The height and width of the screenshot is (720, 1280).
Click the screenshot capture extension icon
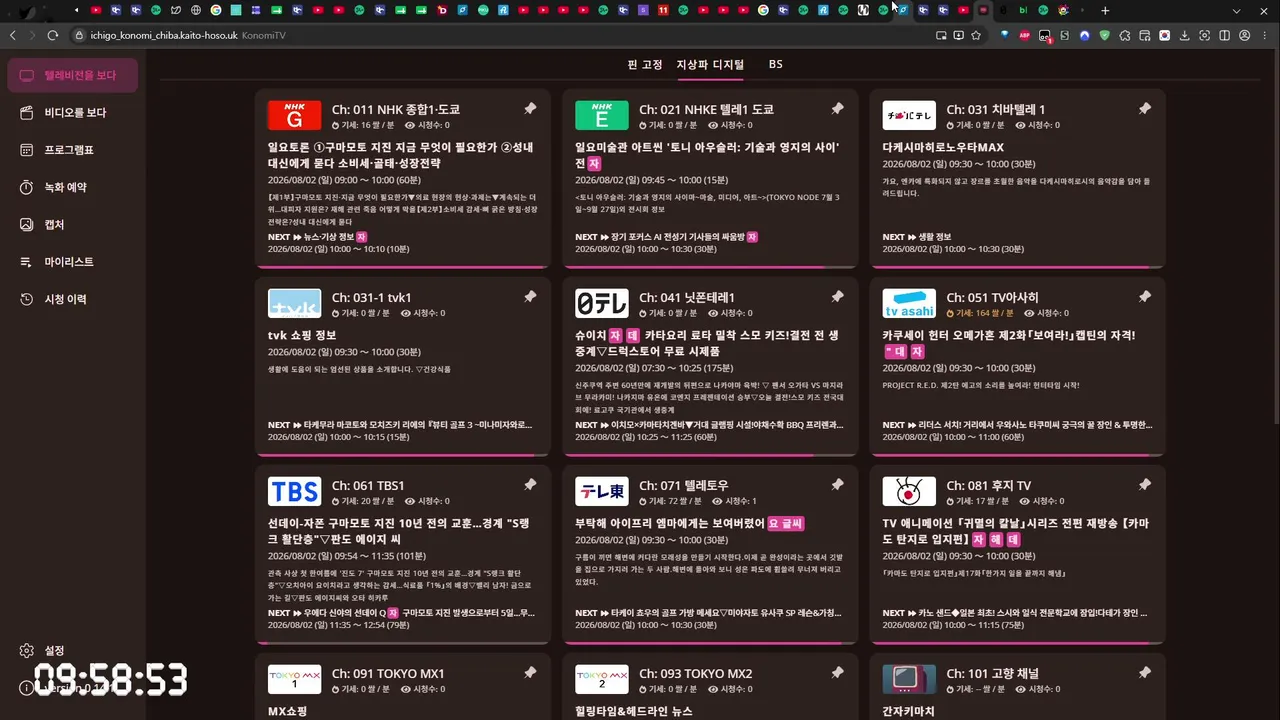(1205, 35)
